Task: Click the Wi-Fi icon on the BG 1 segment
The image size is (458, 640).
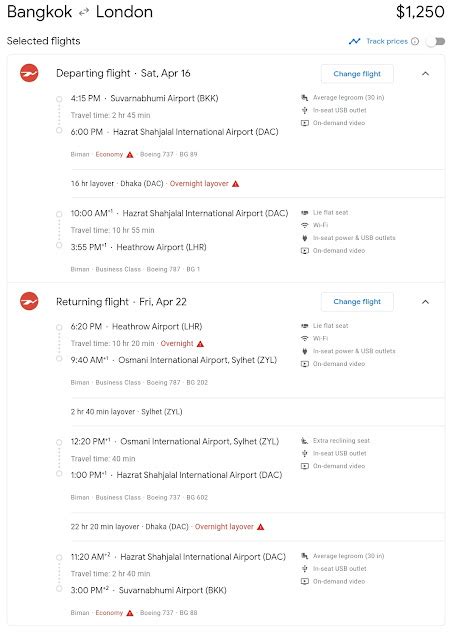Action: click(x=305, y=225)
